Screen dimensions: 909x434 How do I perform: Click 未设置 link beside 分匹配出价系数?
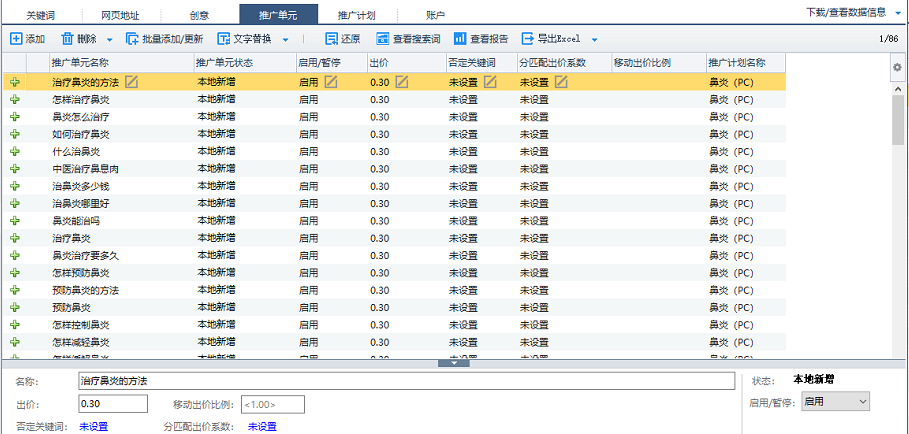point(263,427)
